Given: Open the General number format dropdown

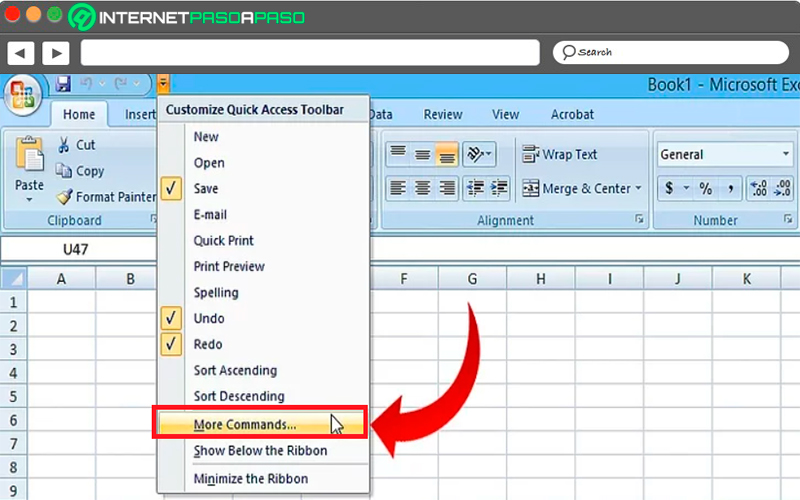Looking at the screenshot, I should coord(786,154).
